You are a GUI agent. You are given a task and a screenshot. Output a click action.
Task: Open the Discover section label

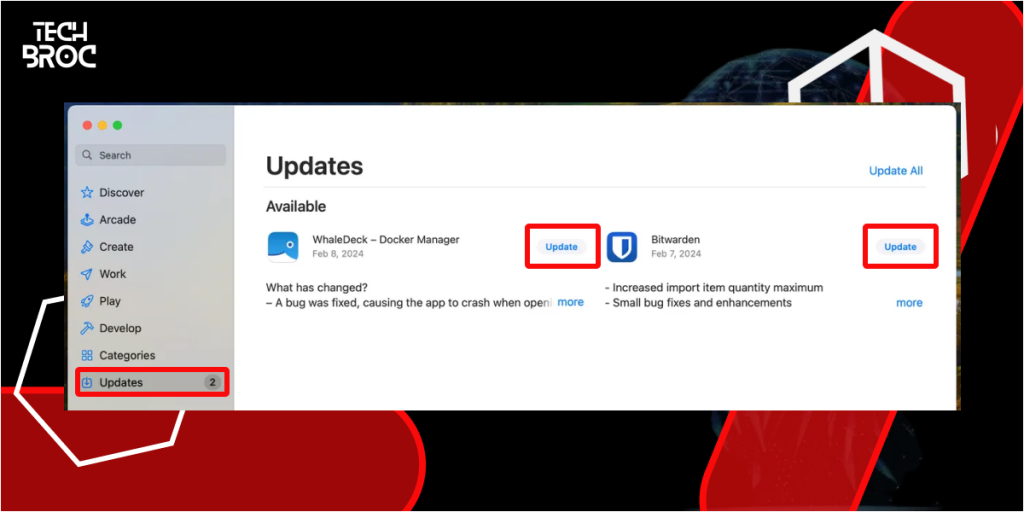121,193
